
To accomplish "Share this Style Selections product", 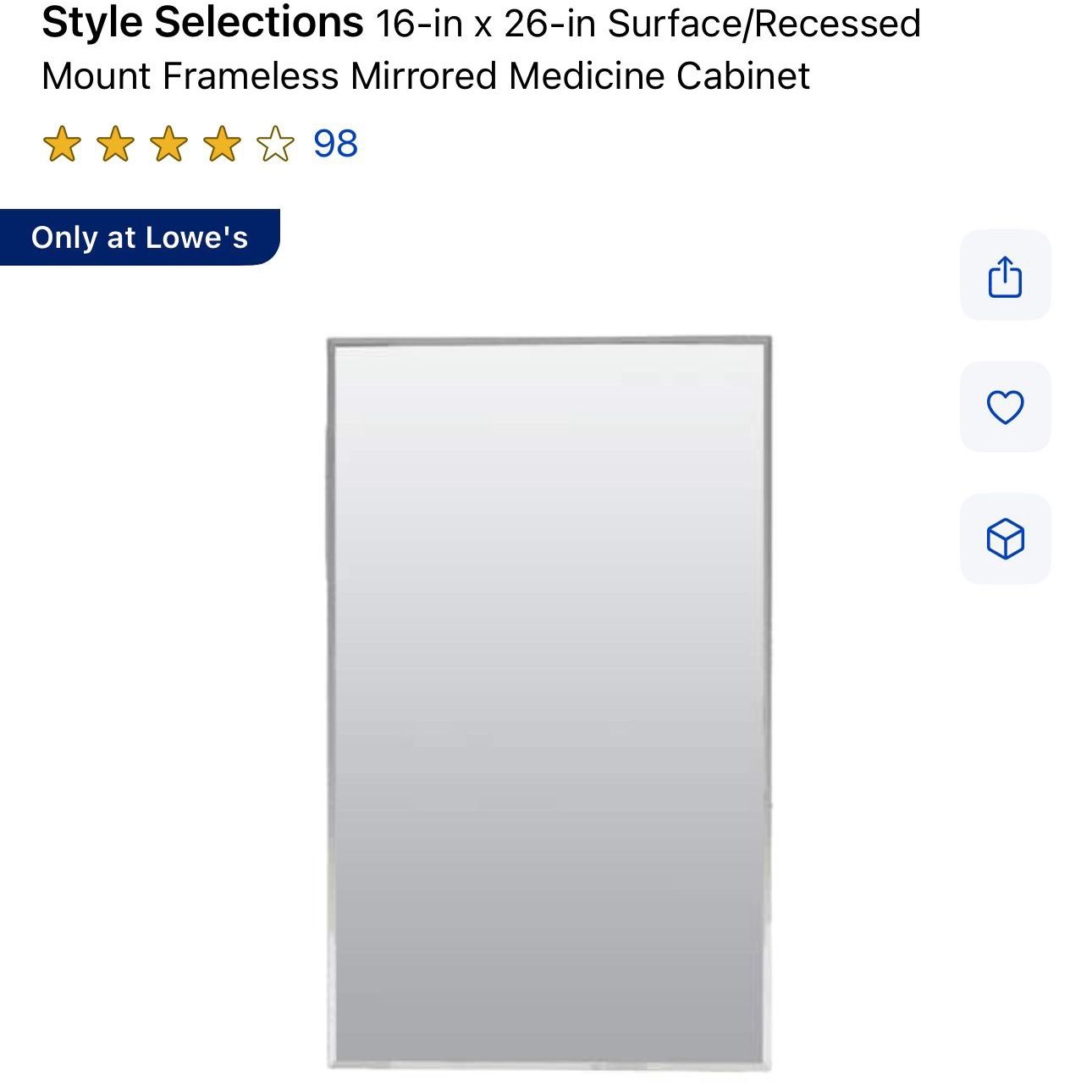I will pyautogui.click(x=1005, y=275).
